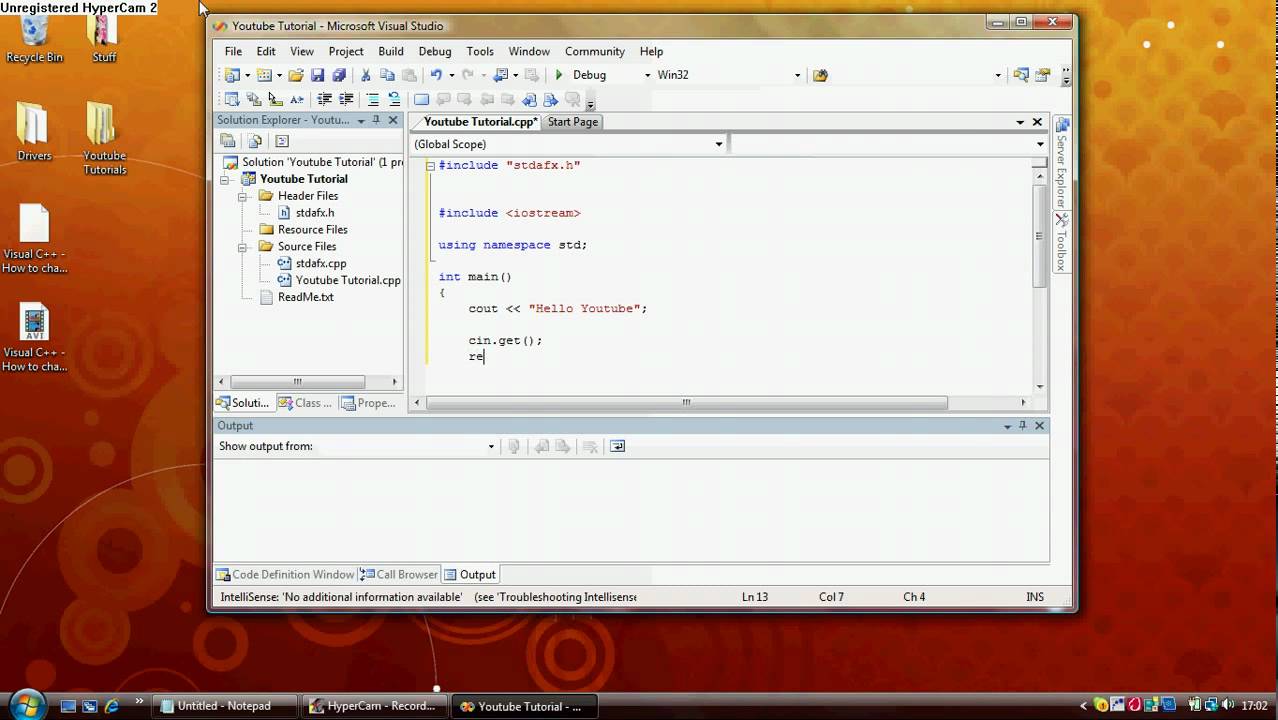This screenshot has width=1278, height=720.
Task: Click the Windows Start orb
Action: point(26,704)
